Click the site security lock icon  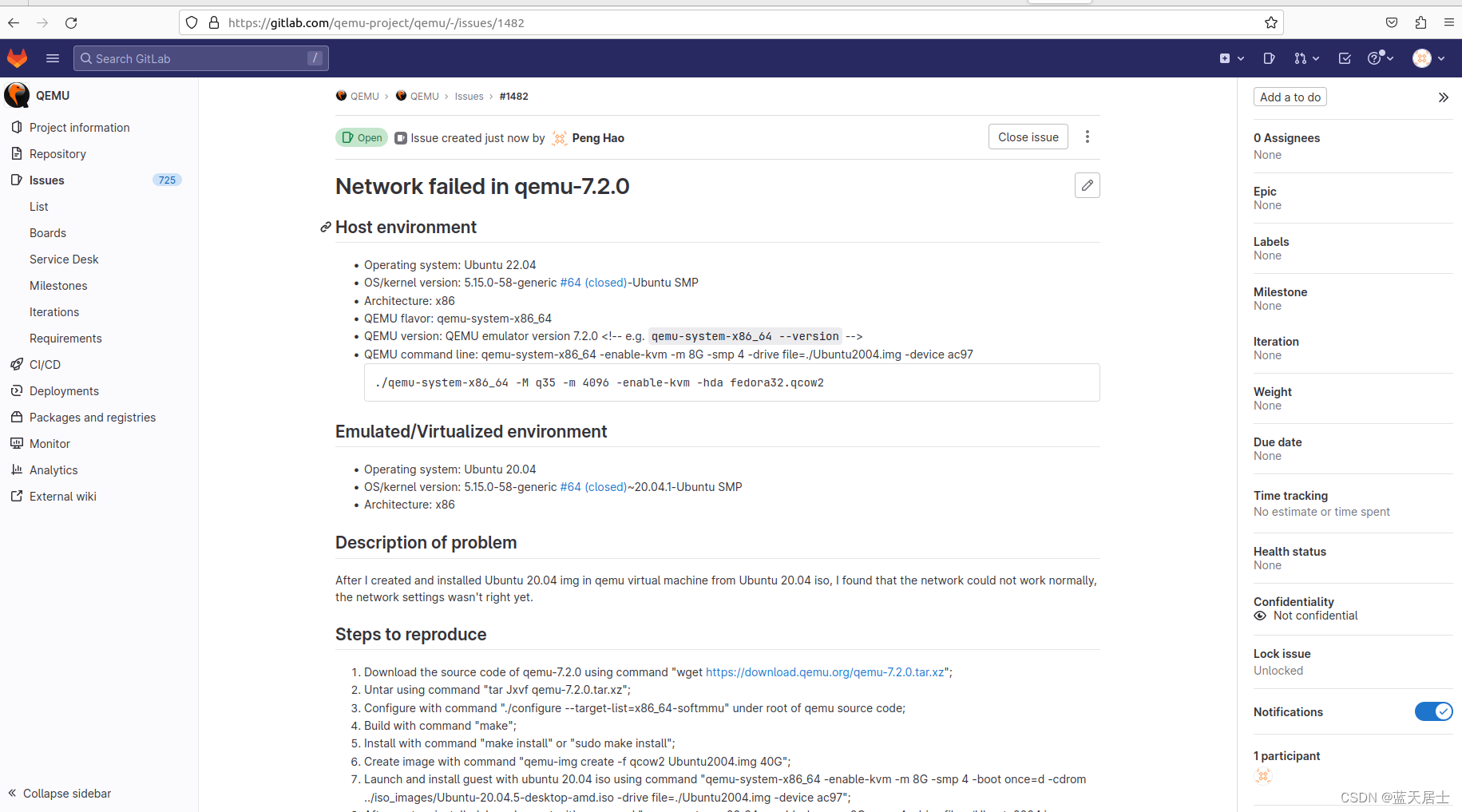pos(214,22)
